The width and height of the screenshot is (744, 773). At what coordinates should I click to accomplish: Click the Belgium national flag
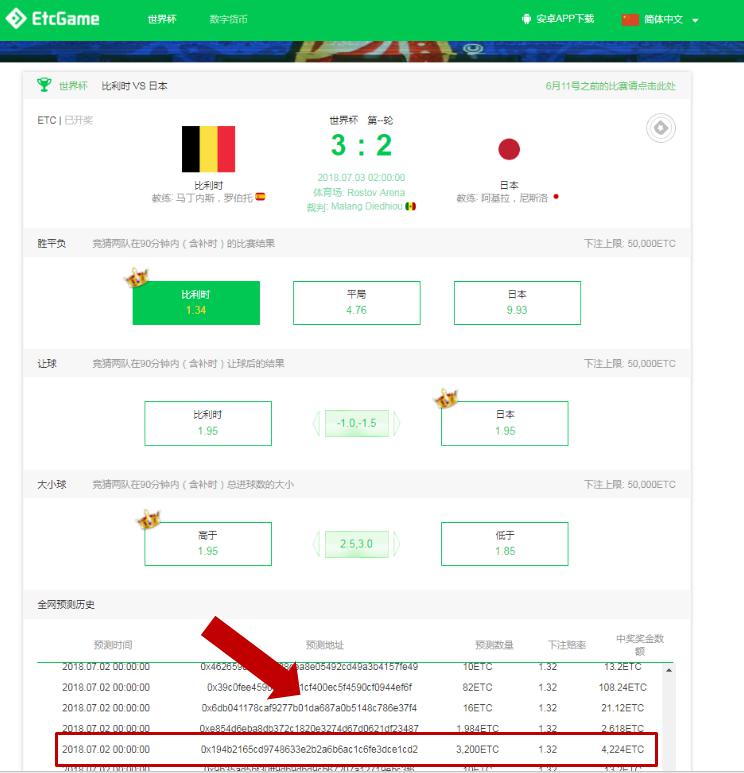(208, 149)
